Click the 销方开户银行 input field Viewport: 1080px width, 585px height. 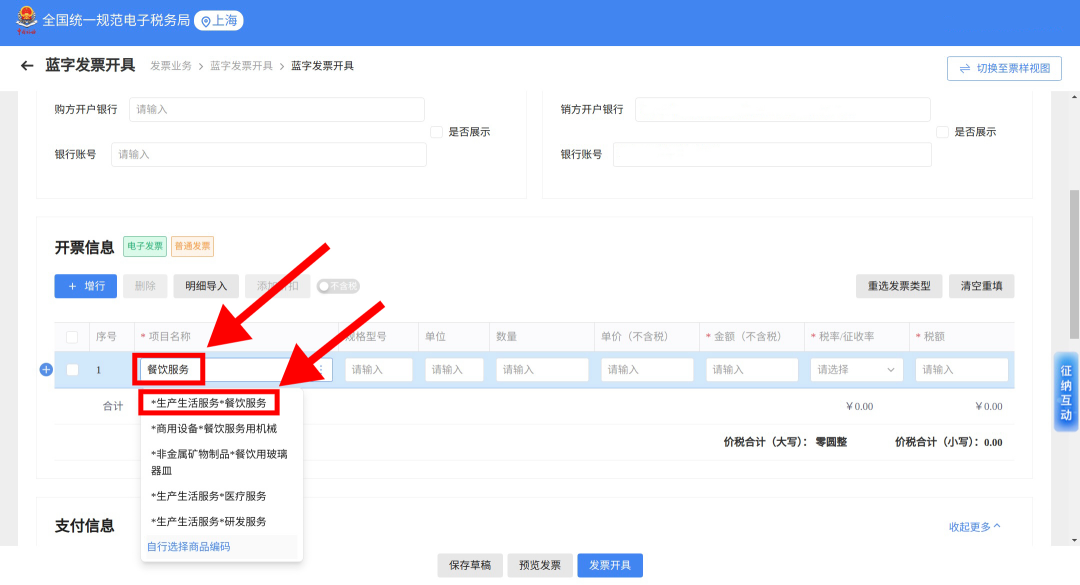click(782, 110)
